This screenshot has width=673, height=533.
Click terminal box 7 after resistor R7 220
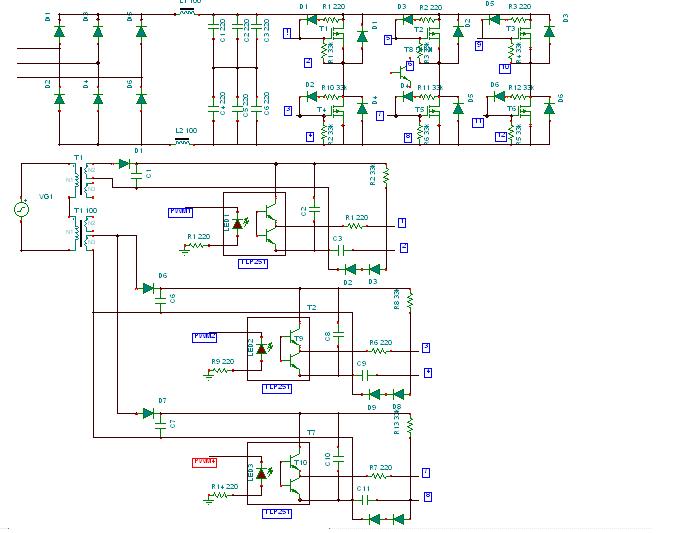pyautogui.click(x=426, y=473)
